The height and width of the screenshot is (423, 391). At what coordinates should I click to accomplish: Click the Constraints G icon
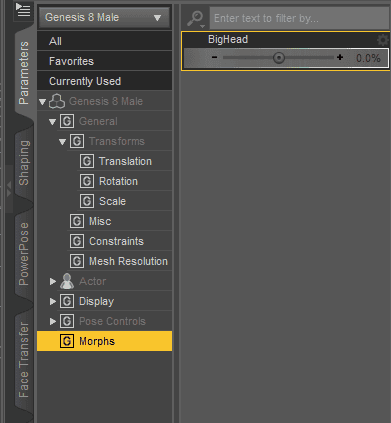point(77,241)
